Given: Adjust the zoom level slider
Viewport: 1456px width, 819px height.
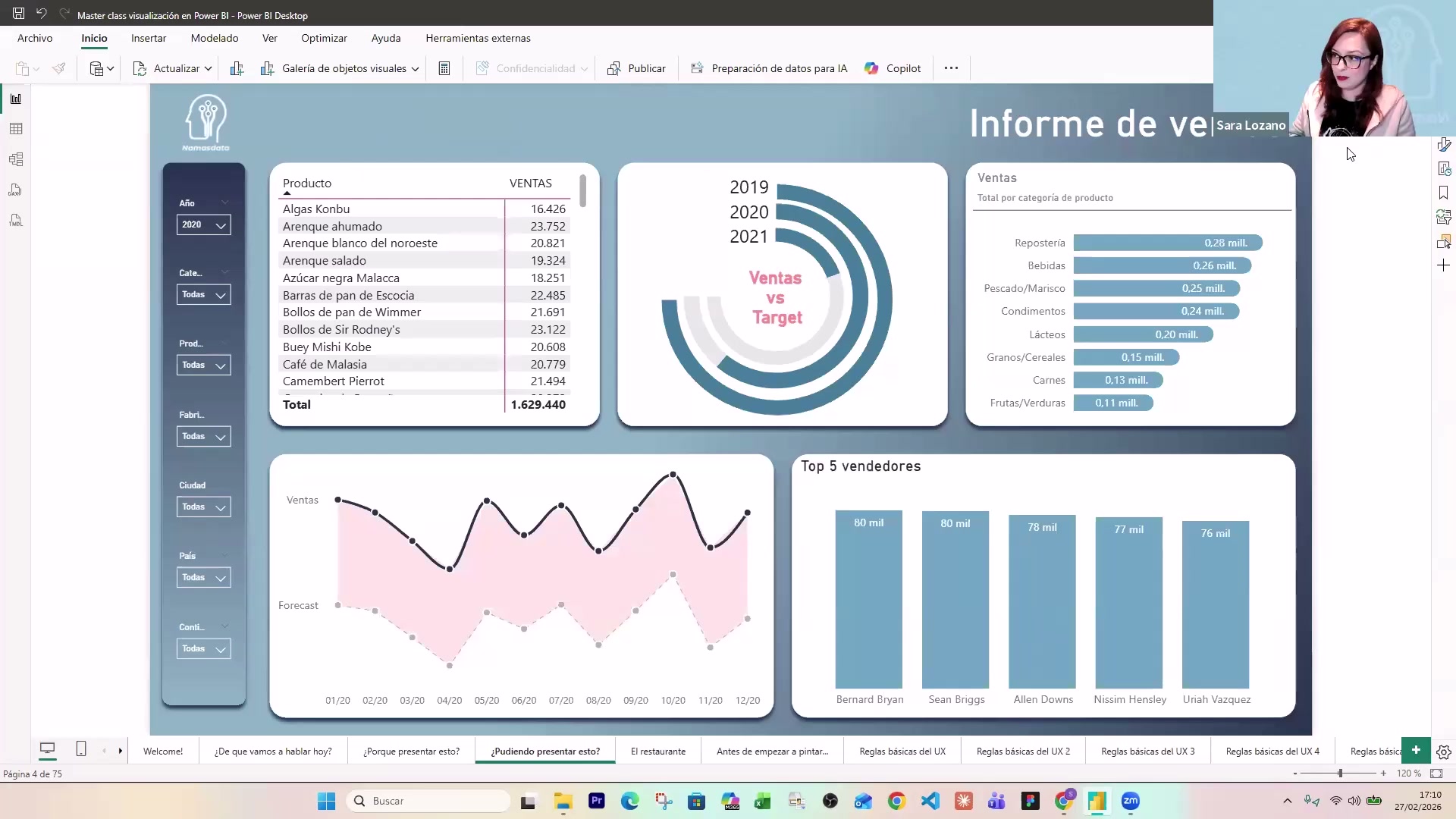Looking at the screenshot, I should [1340, 773].
